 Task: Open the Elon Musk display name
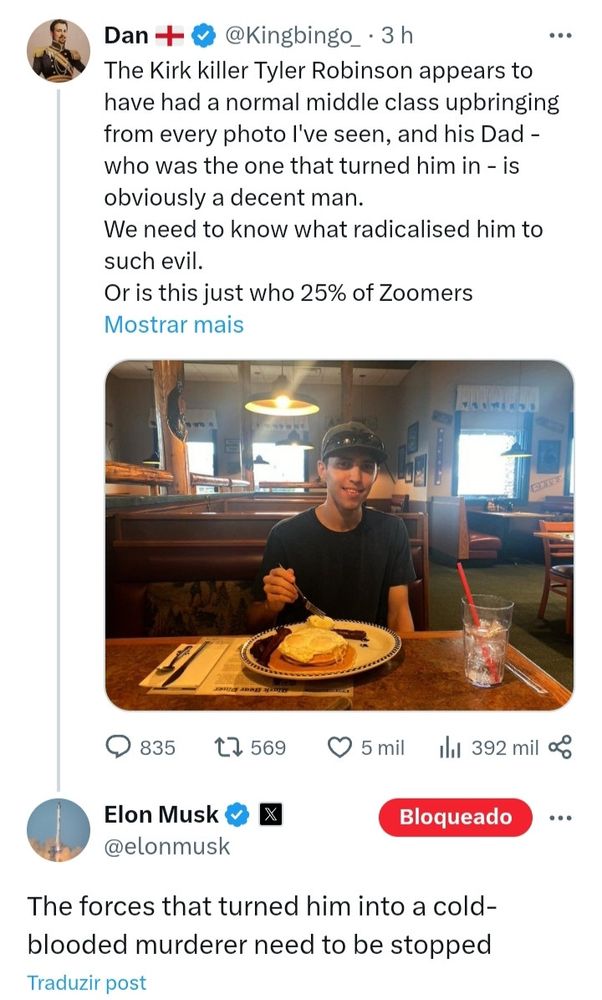coord(160,815)
